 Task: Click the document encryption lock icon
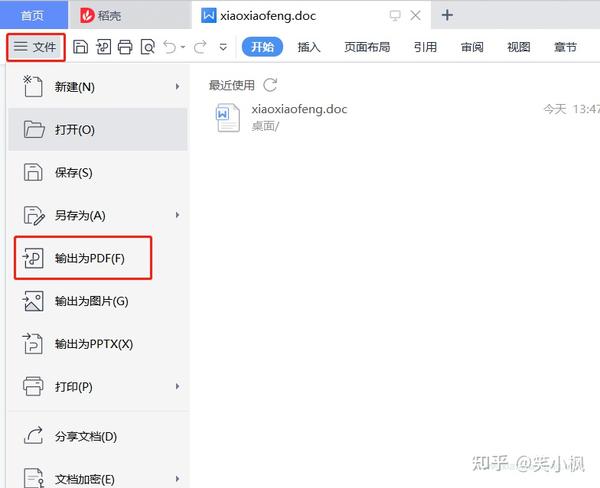tap(34, 478)
